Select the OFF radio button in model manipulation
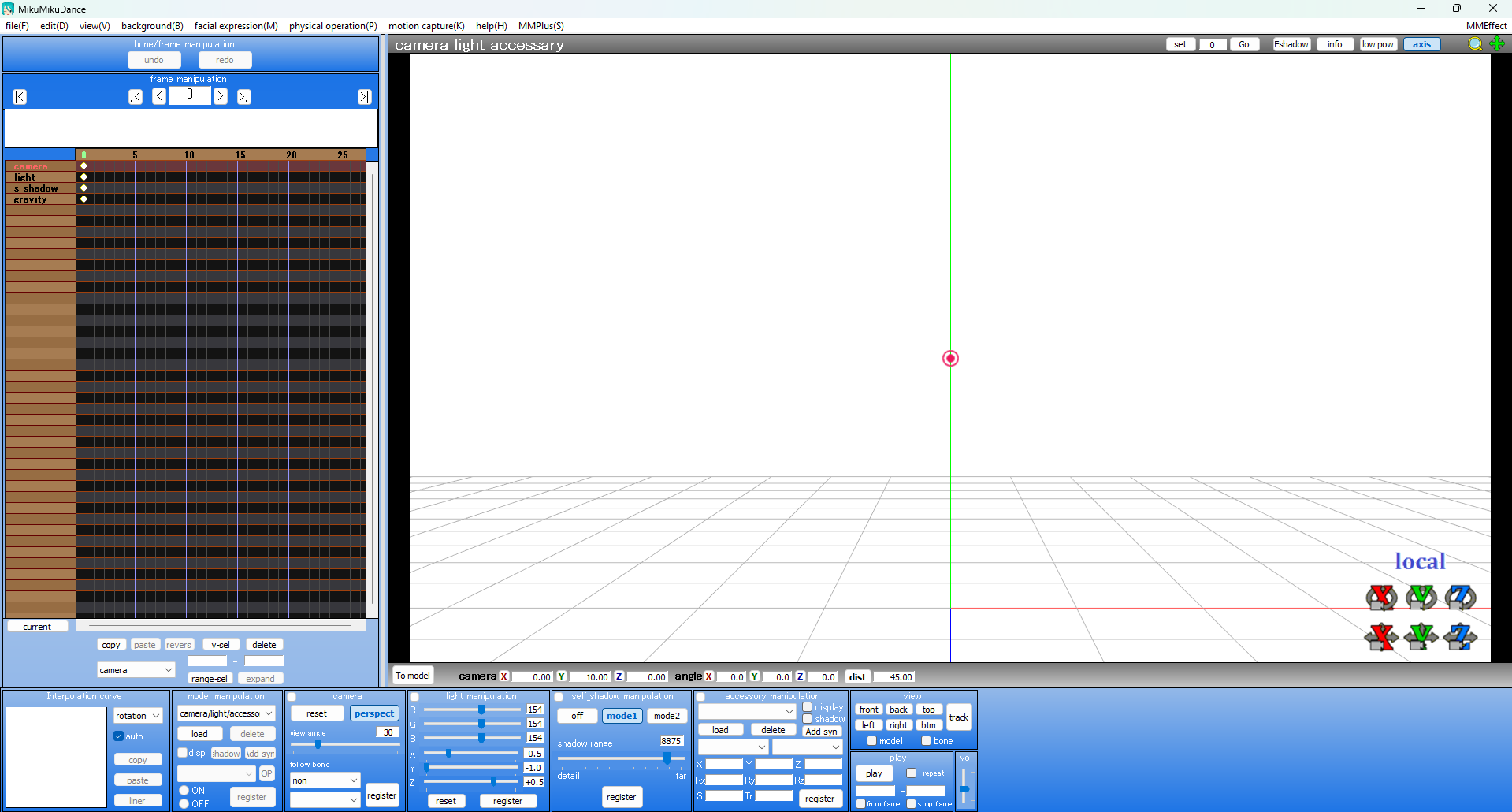Screen dimensions: 1512x812 [x=184, y=802]
